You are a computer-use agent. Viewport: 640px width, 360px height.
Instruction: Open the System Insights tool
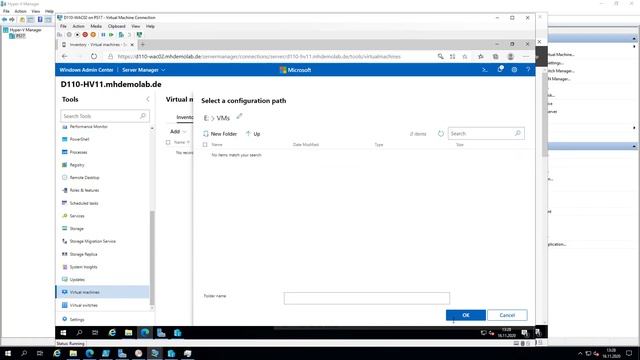(x=83, y=267)
